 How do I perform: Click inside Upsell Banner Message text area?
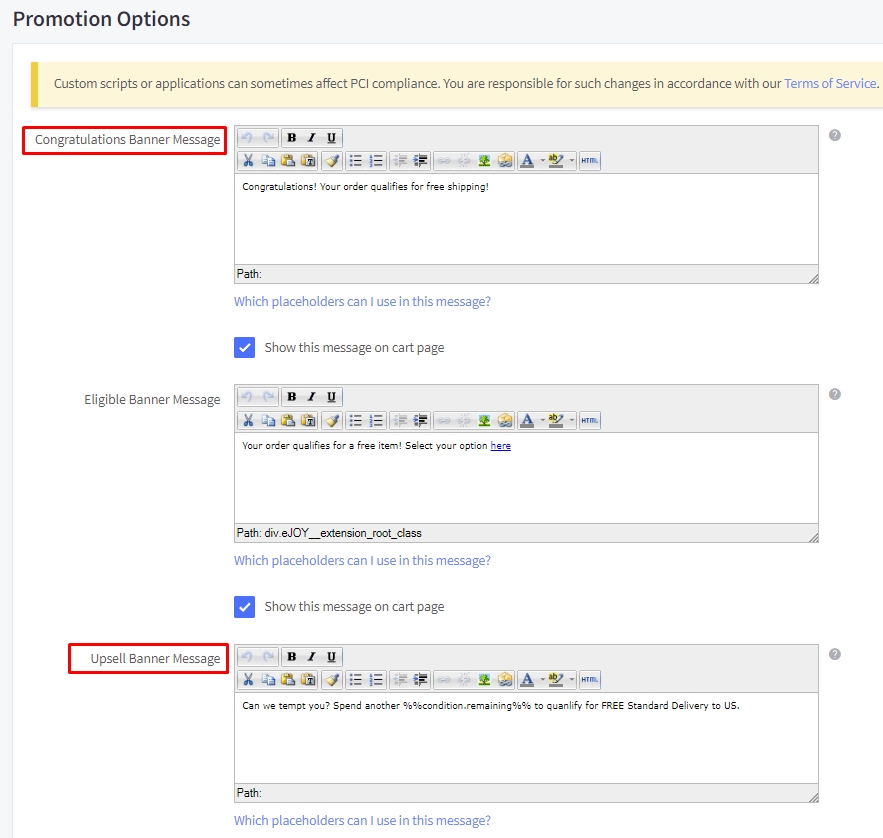coord(526,738)
